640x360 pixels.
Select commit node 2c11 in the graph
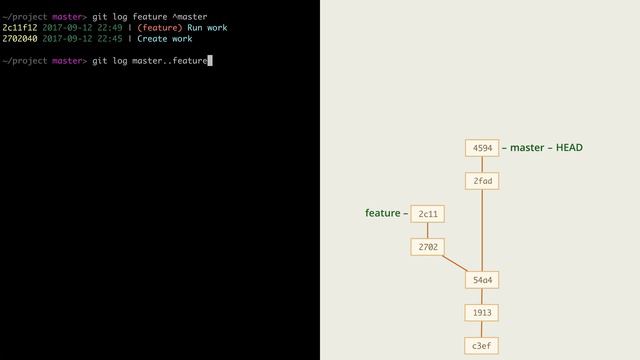tap(428, 214)
